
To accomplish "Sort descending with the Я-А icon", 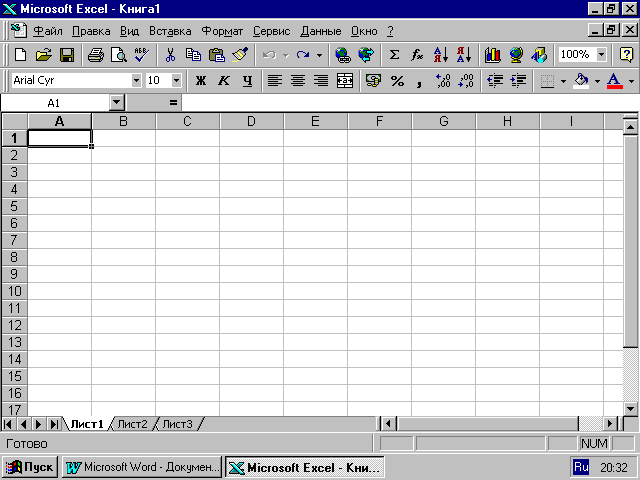I will 464,55.
